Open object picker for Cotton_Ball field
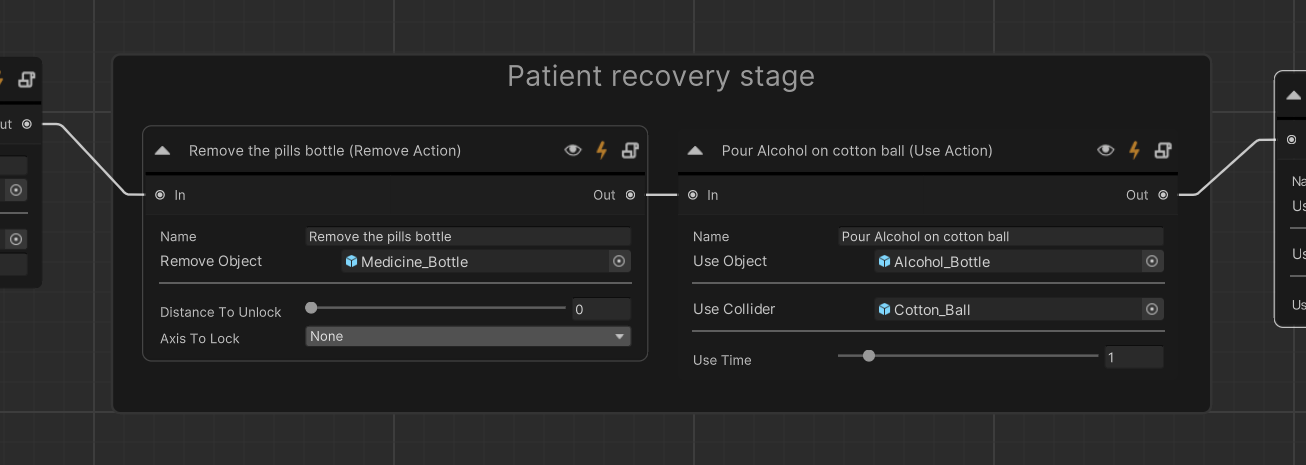Viewport: 1306px width, 465px height. [x=1152, y=309]
